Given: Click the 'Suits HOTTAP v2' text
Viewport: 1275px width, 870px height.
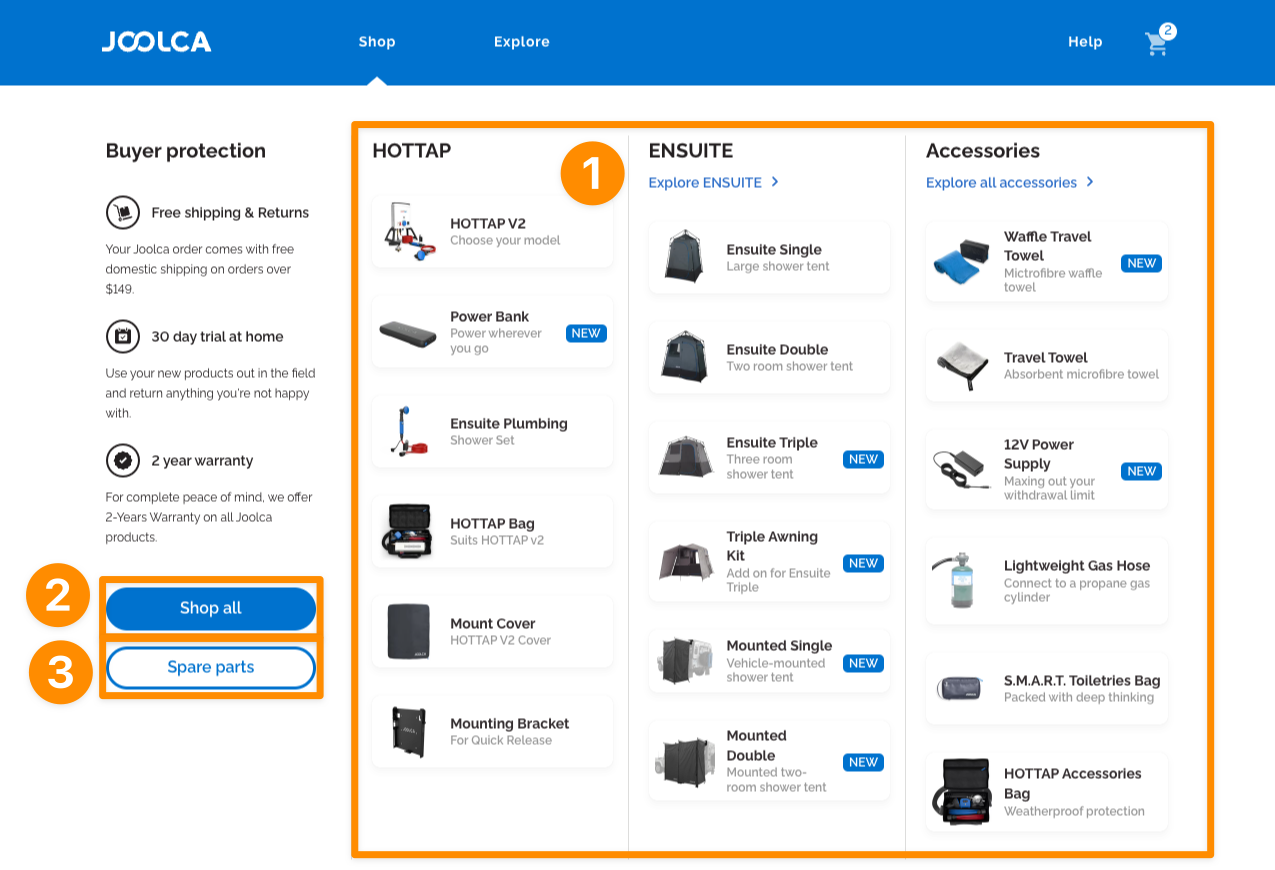Looking at the screenshot, I should (497, 540).
